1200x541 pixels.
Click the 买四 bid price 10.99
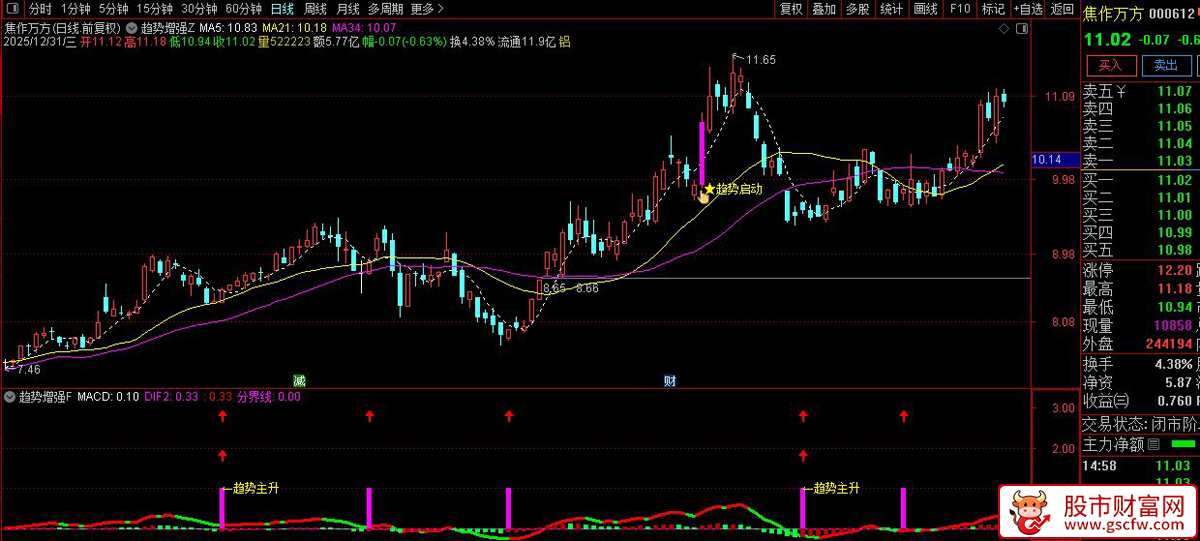point(1174,232)
